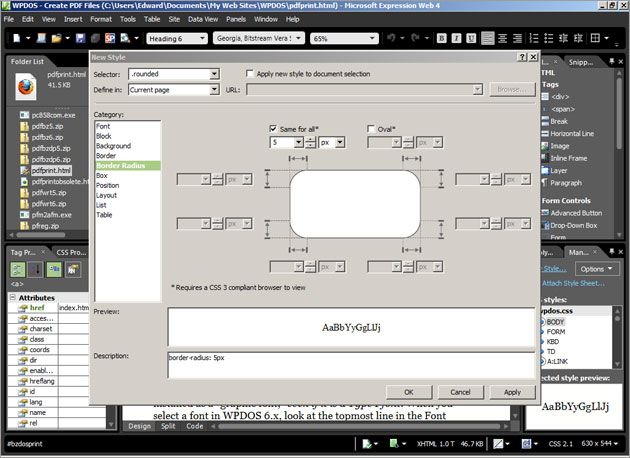Open the Panels menu
Image resolution: width=630 pixels, height=458 pixels.
coord(236,19)
